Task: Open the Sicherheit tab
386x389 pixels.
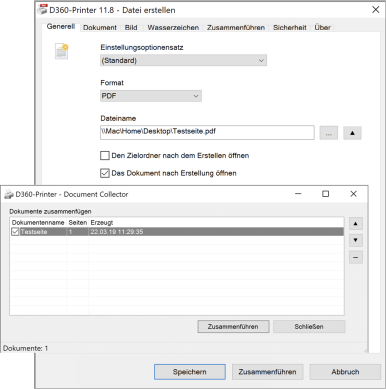Action: pyautogui.click(x=290, y=28)
